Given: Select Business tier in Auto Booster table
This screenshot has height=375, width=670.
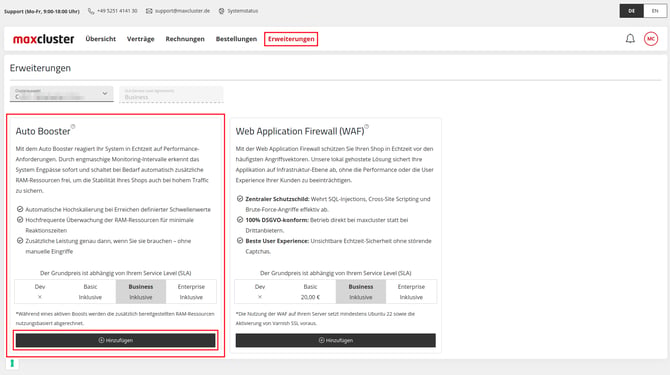Looking at the screenshot, I should point(141,292).
